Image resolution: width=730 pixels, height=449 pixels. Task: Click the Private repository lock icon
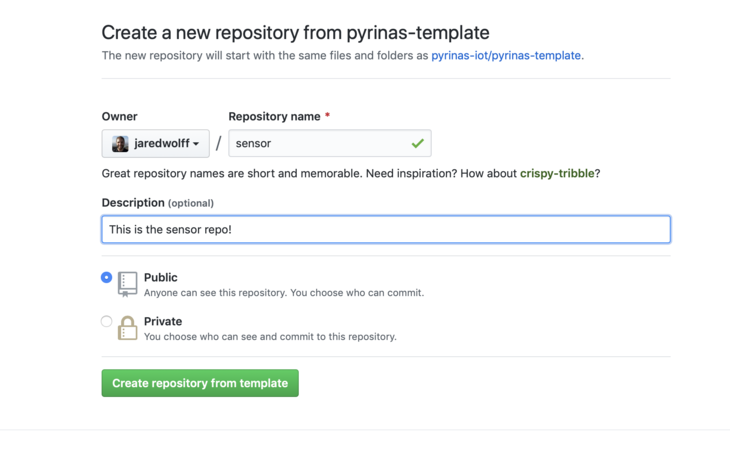(127, 328)
